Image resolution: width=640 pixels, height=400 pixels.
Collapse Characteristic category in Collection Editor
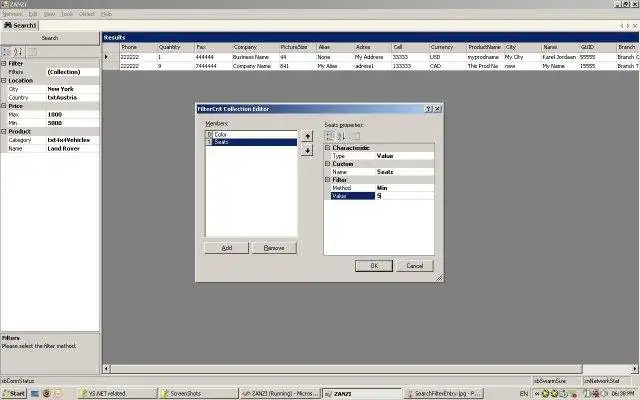click(327, 148)
